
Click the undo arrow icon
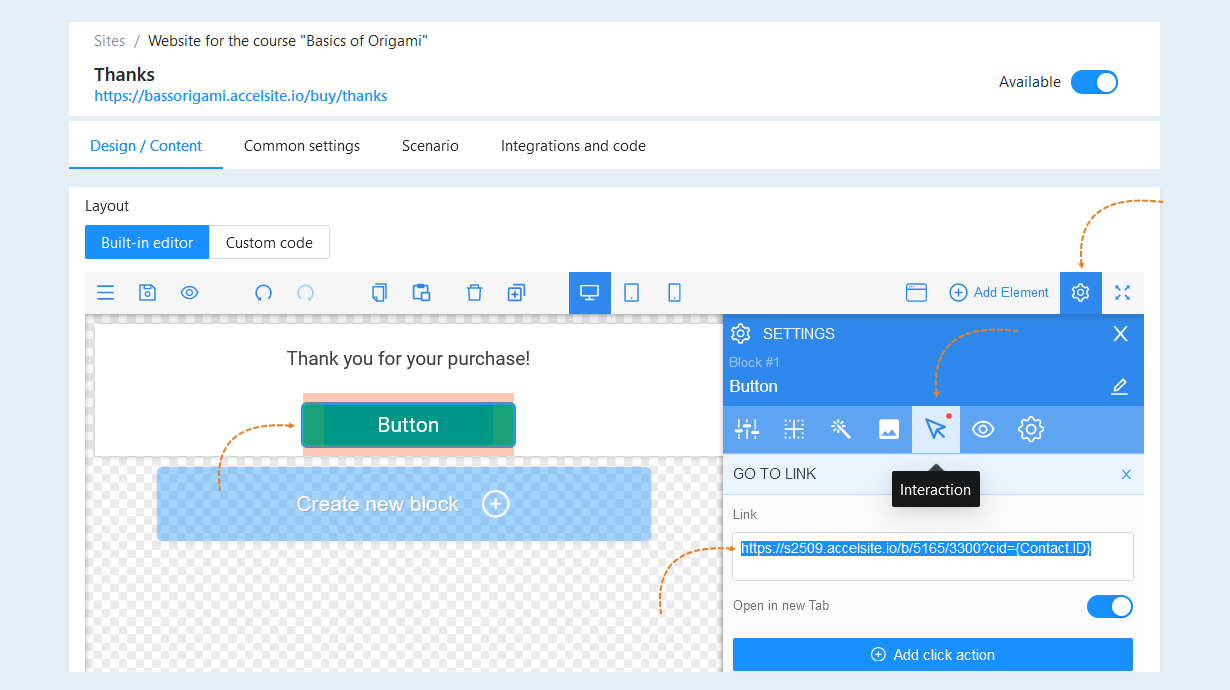coord(263,293)
